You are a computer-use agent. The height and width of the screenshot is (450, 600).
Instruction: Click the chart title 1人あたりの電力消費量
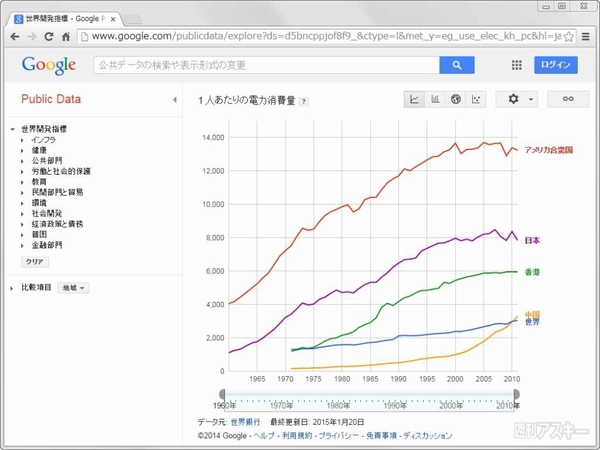(x=247, y=101)
